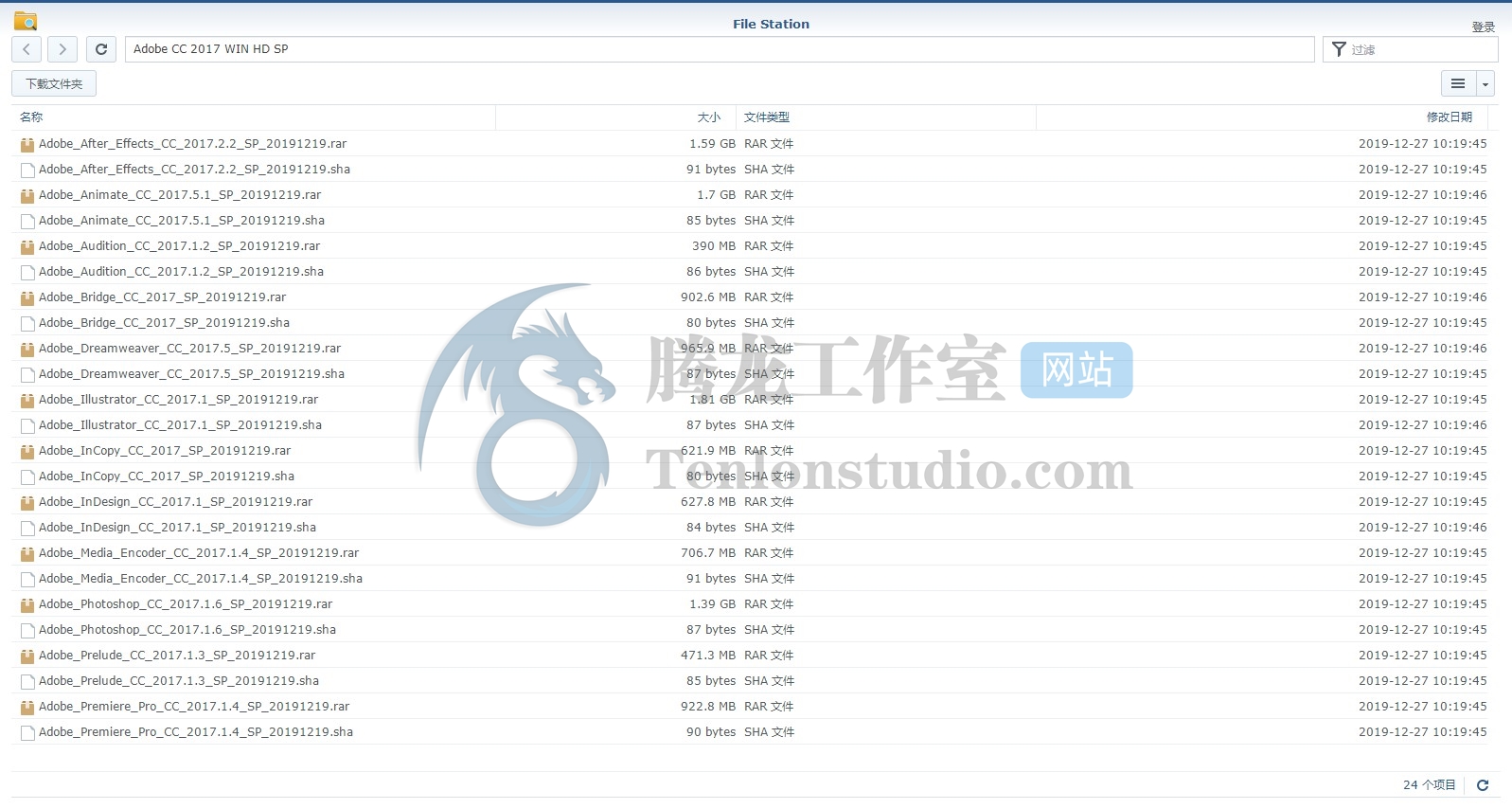Click the file icon of Animate .sha
Screen dimensions: 1512x809
(27, 221)
